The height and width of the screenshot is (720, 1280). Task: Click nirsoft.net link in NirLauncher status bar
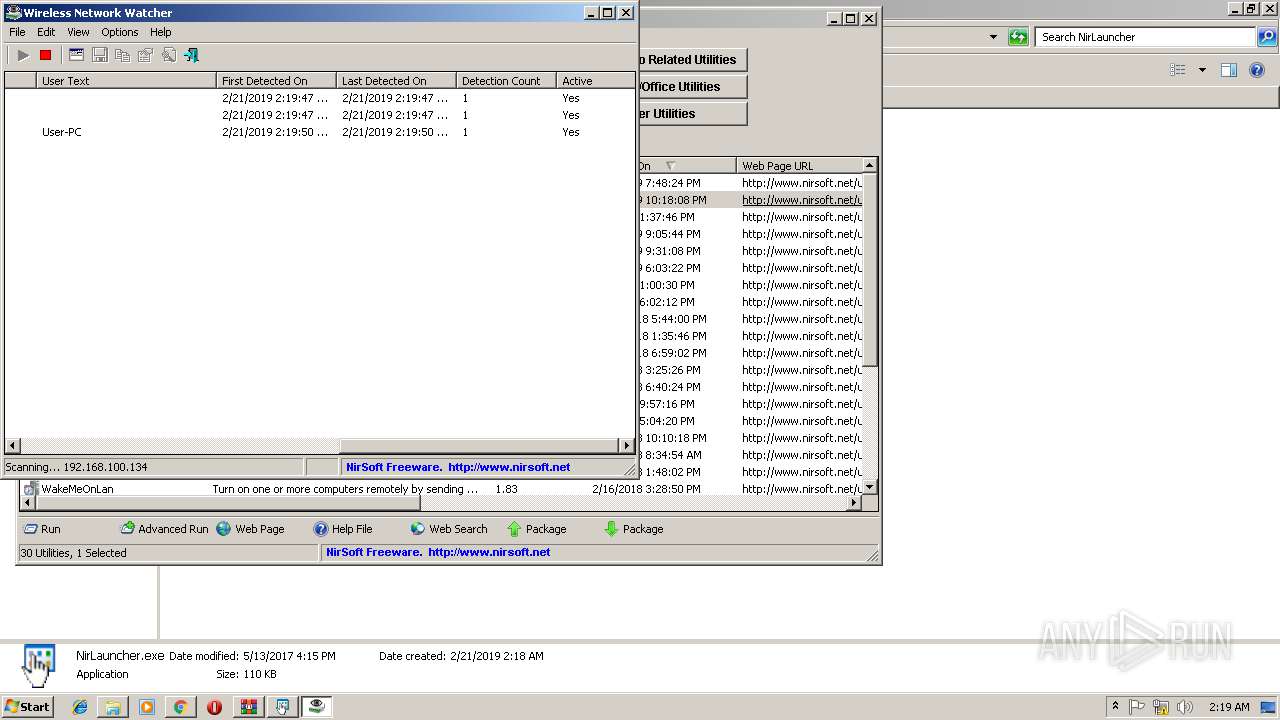(489, 552)
